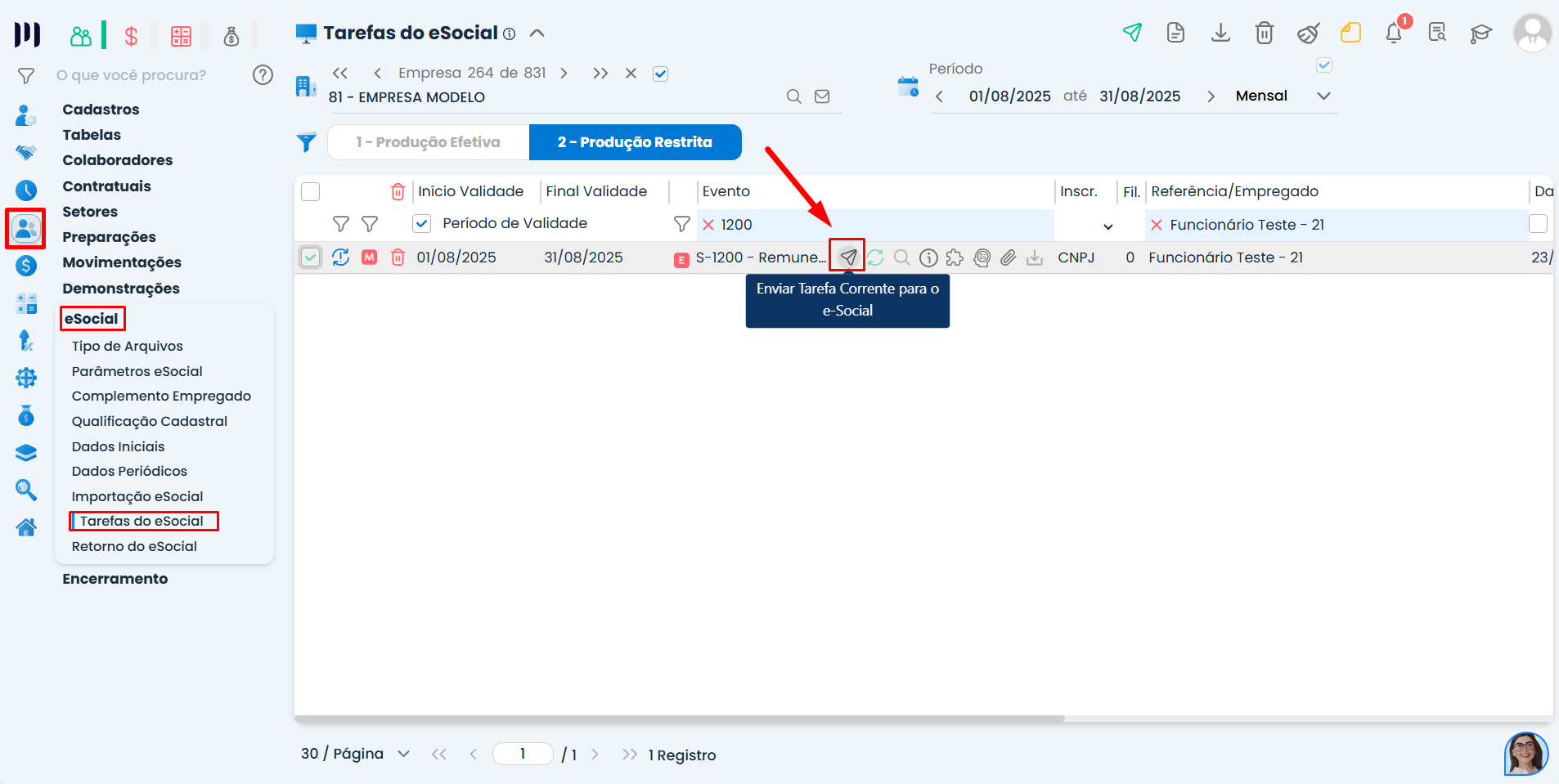This screenshot has height=784, width=1559.
Task: Select the 2 - Produção Restrita tab
Action: pos(635,142)
